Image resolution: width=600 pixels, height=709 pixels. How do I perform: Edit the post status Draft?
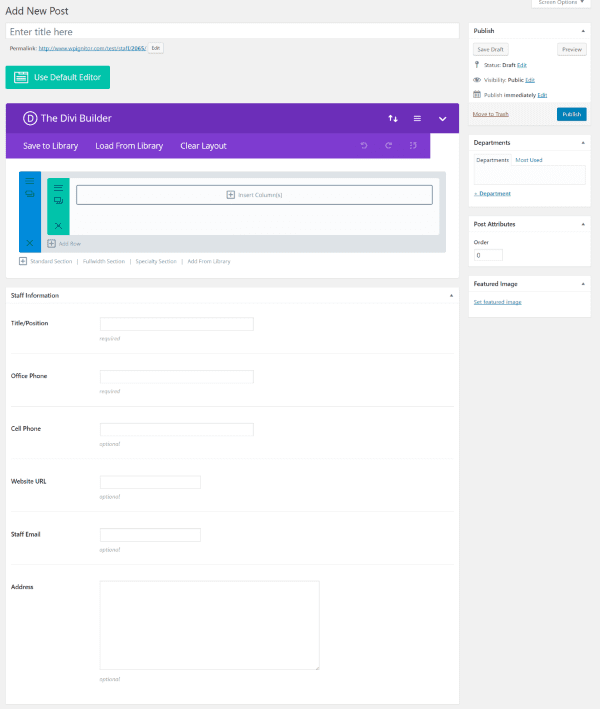[522, 65]
